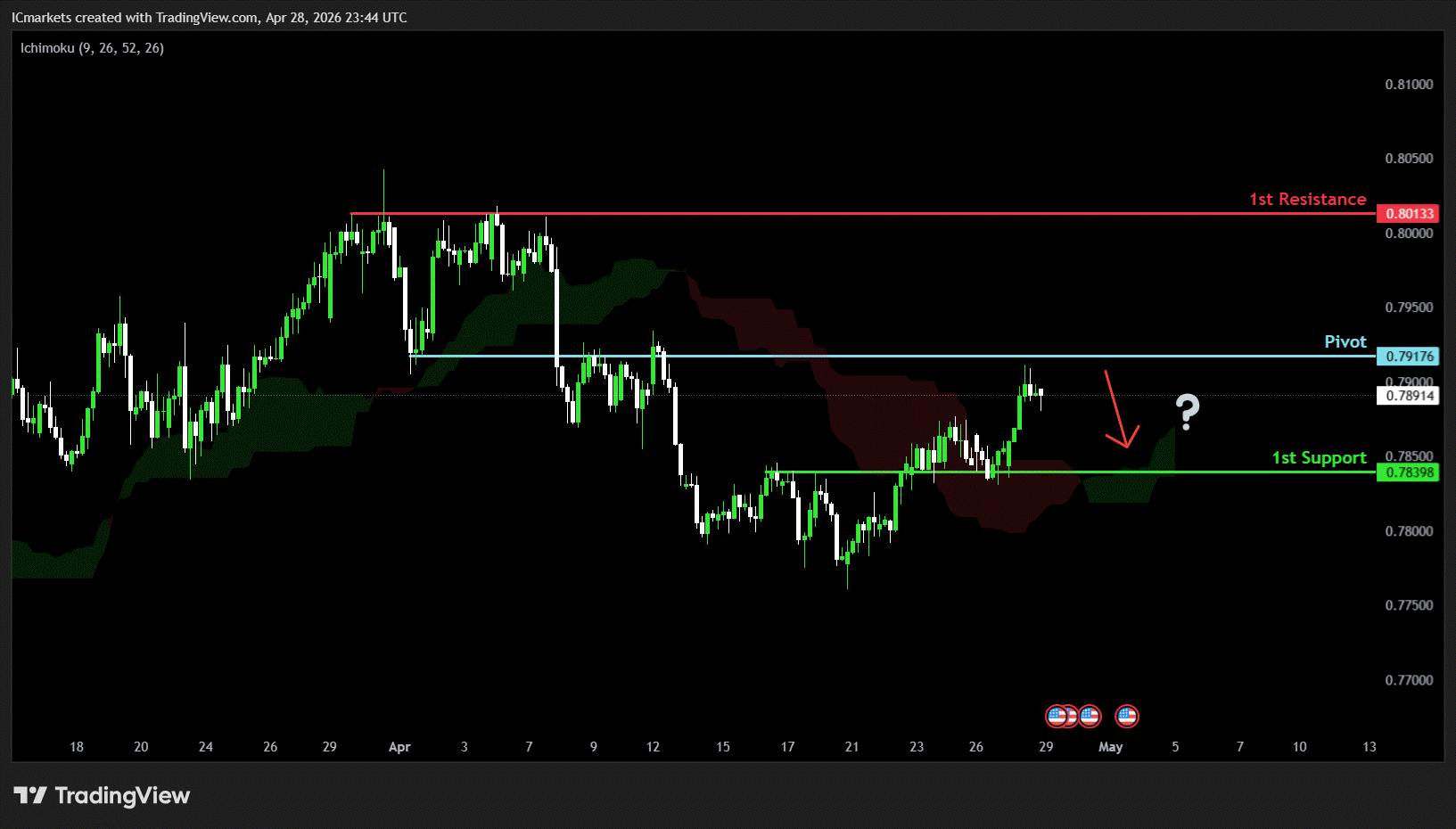Image resolution: width=1456 pixels, height=829 pixels.
Task: Select the green 0.78398 support price tag
Action: tap(1409, 472)
